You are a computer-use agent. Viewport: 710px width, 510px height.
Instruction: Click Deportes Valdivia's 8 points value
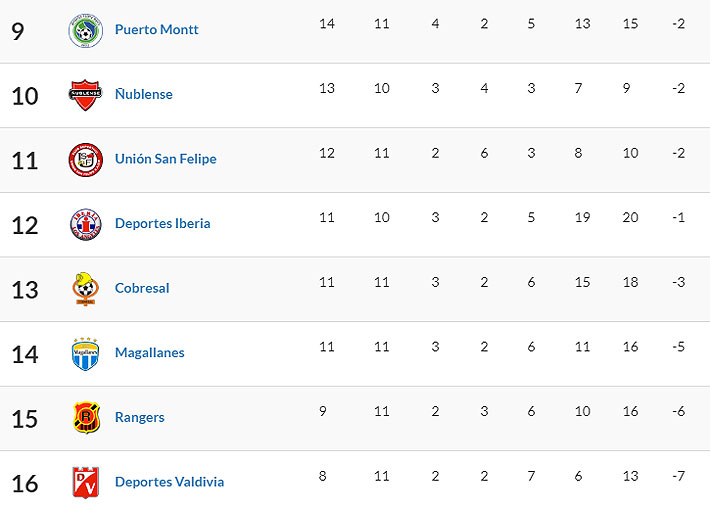[322, 476]
